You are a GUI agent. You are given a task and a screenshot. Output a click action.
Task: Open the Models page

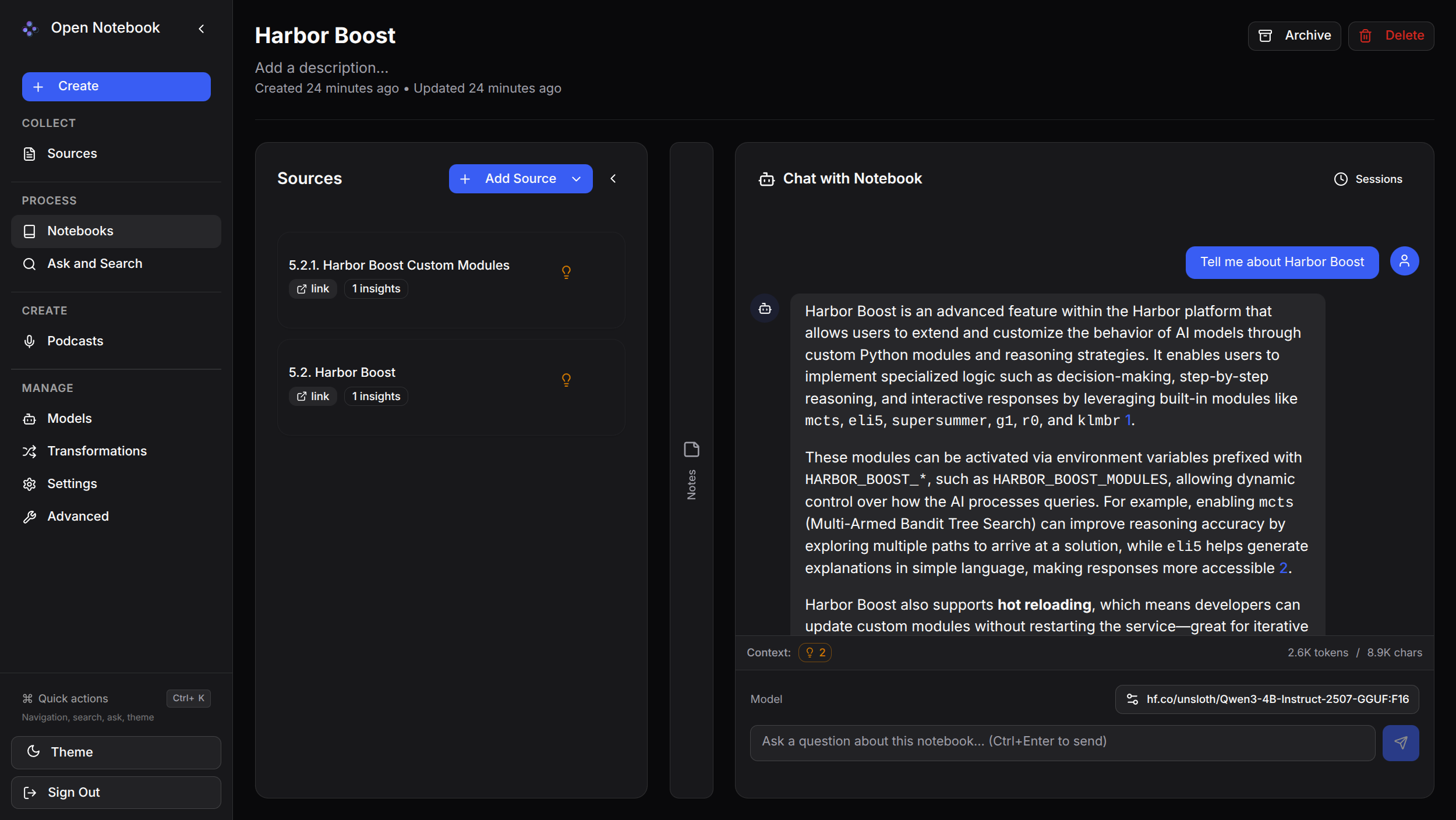(116, 419)
